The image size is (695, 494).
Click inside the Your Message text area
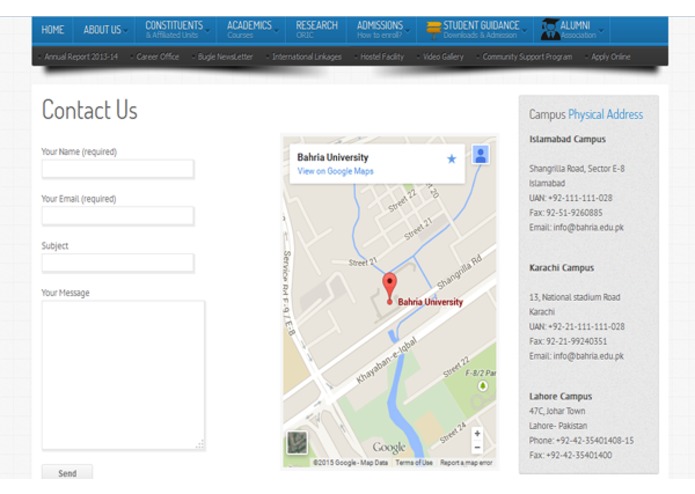pos(123,375)
